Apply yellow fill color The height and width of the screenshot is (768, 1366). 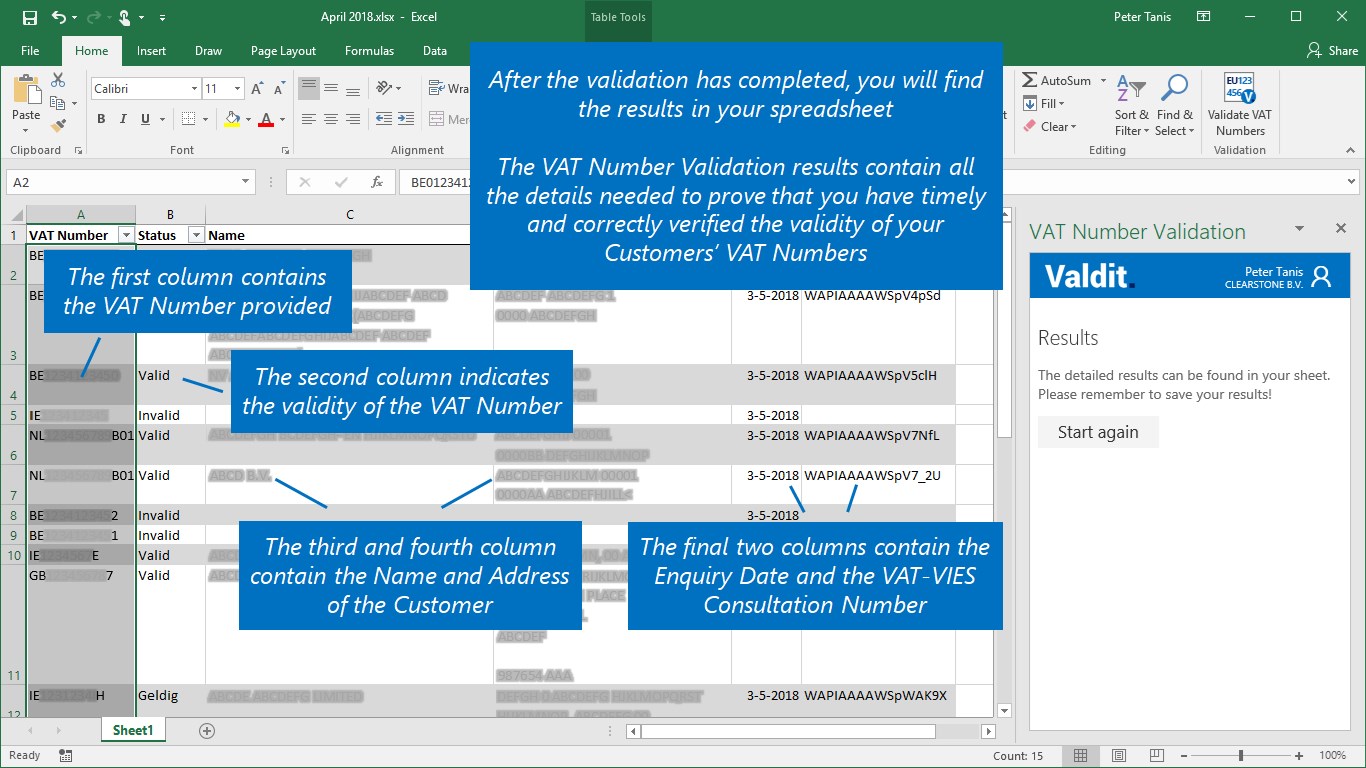coord(232,119)
